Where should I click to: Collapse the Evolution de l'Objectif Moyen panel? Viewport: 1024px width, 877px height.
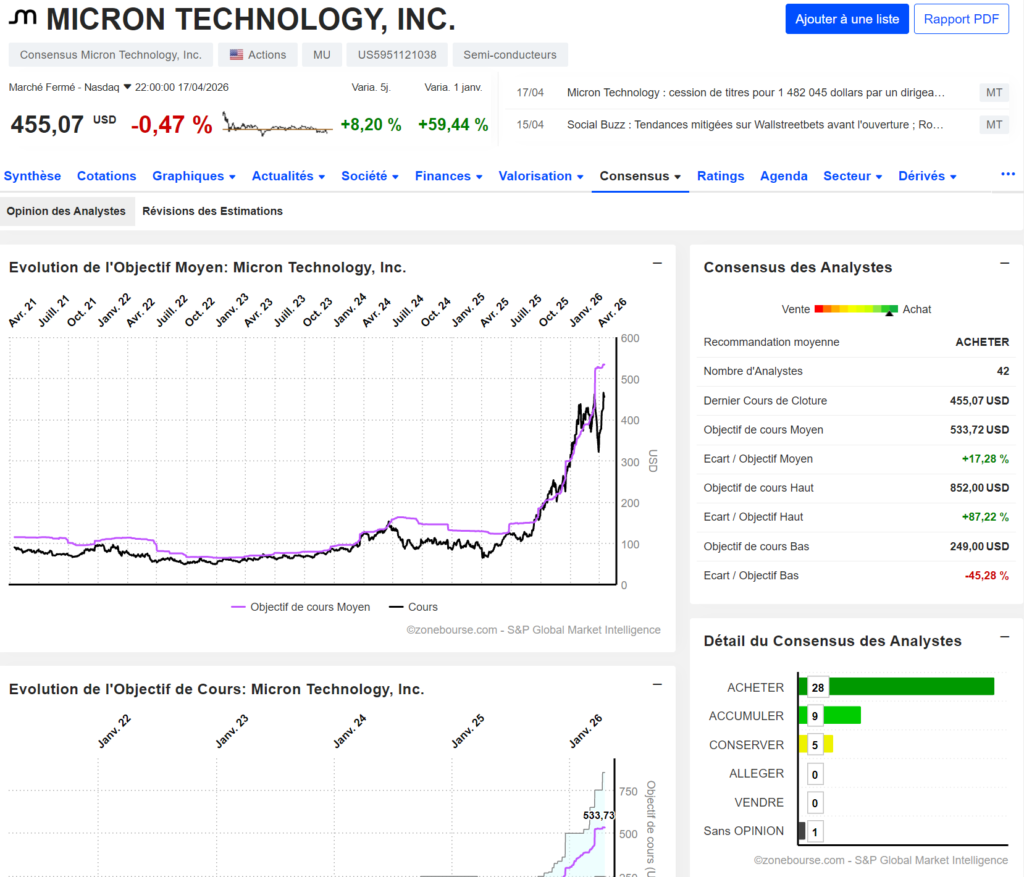657,263
